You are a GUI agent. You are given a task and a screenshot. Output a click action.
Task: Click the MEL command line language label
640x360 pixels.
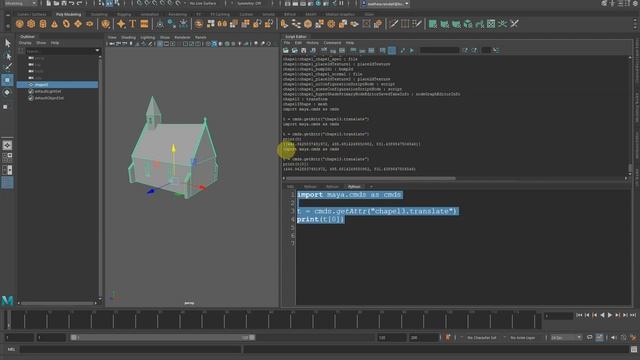click(x=11, y=349)
